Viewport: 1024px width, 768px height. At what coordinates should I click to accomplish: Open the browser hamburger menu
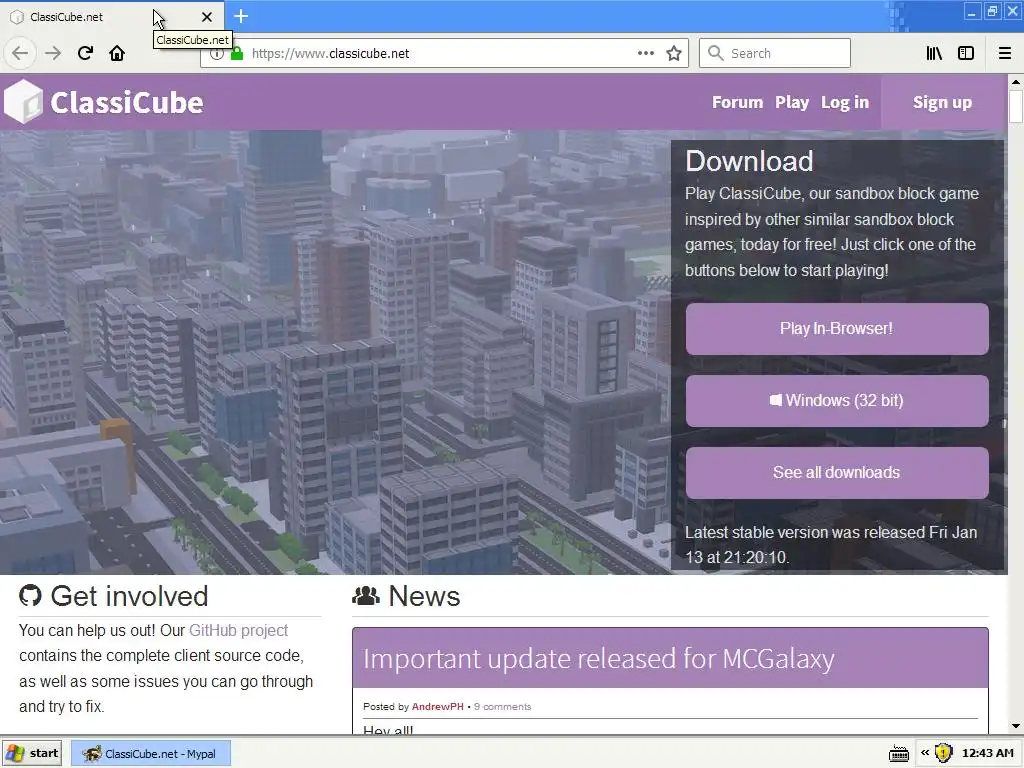[1005, 53]
